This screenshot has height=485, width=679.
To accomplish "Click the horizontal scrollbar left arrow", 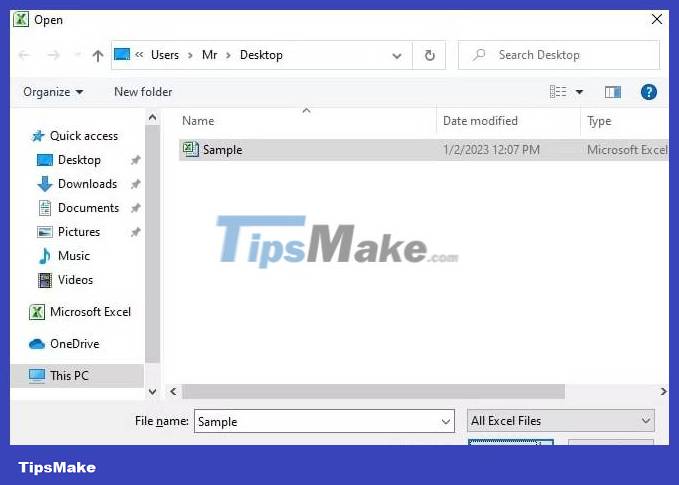I will tap(173, 391).
